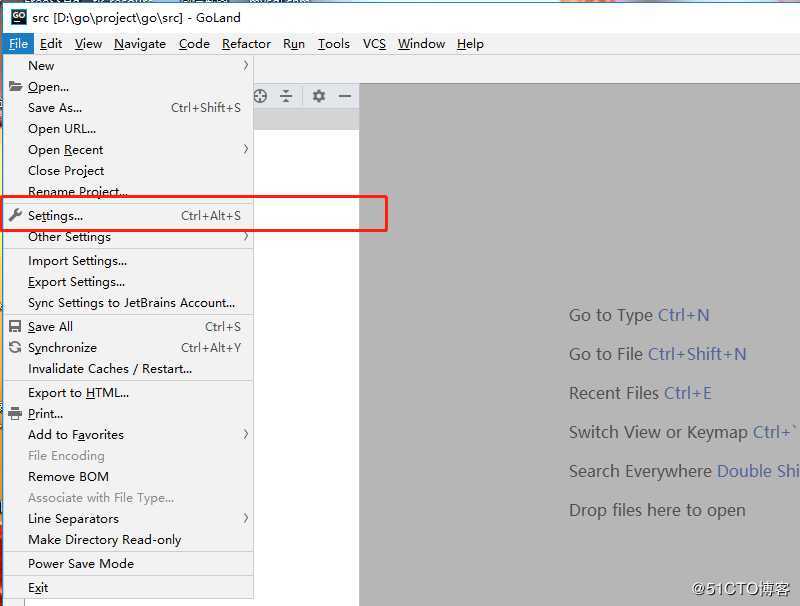Image resolution: width=800 pixels, height=606 pixels.
Task: Choose Save As... from File menu
Action: [128, 108]
